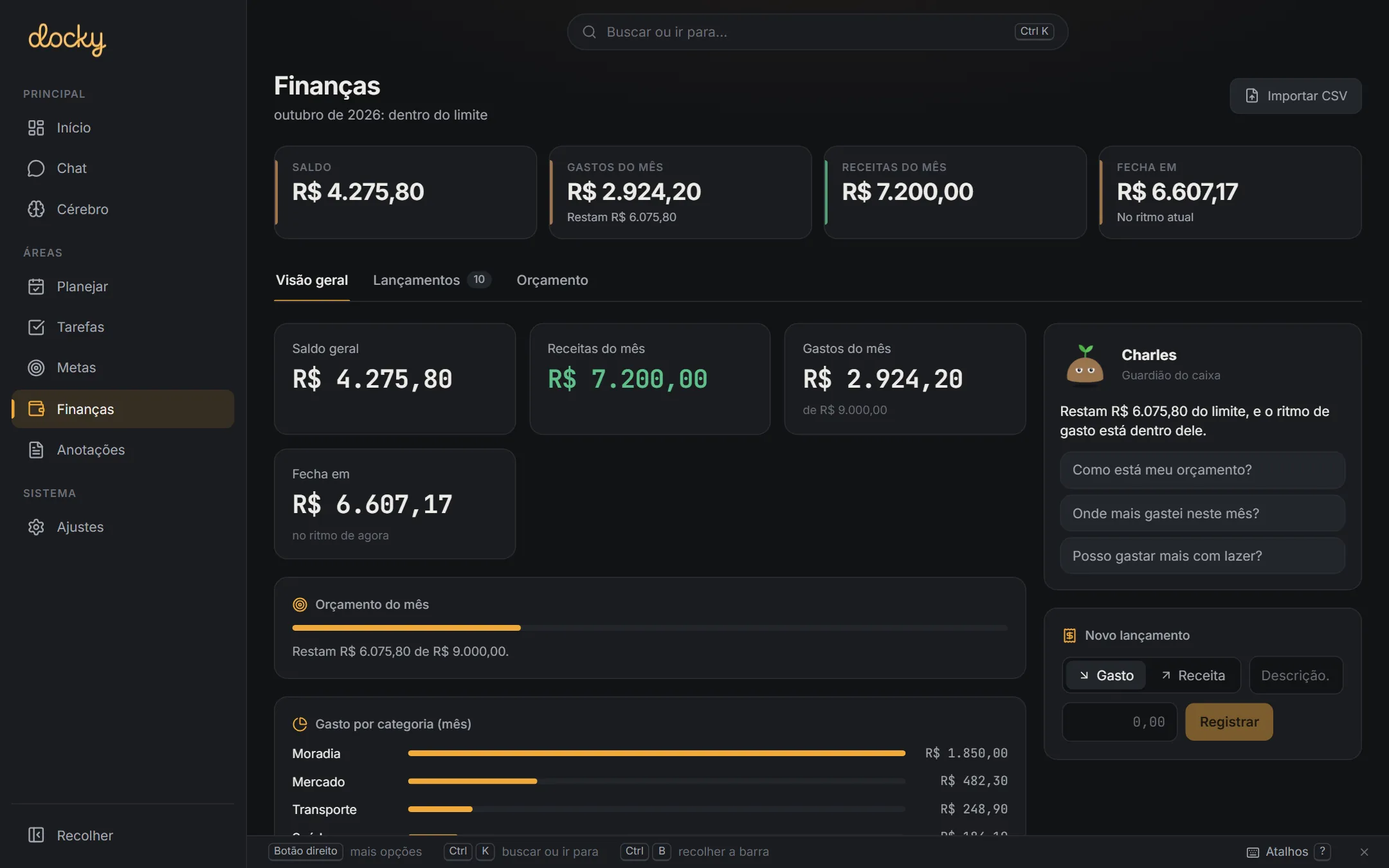Open the Planejar area
Screen dimensions: 1389x868
pyautogui.click(x=123, y=287)
